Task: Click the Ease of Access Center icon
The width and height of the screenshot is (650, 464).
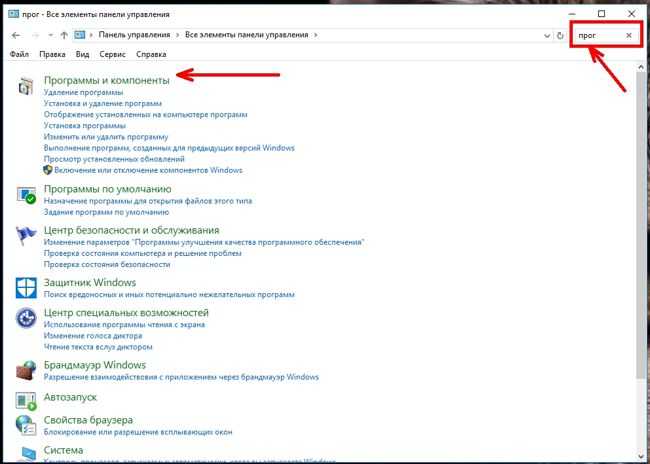Action: (x=26, y=318)
